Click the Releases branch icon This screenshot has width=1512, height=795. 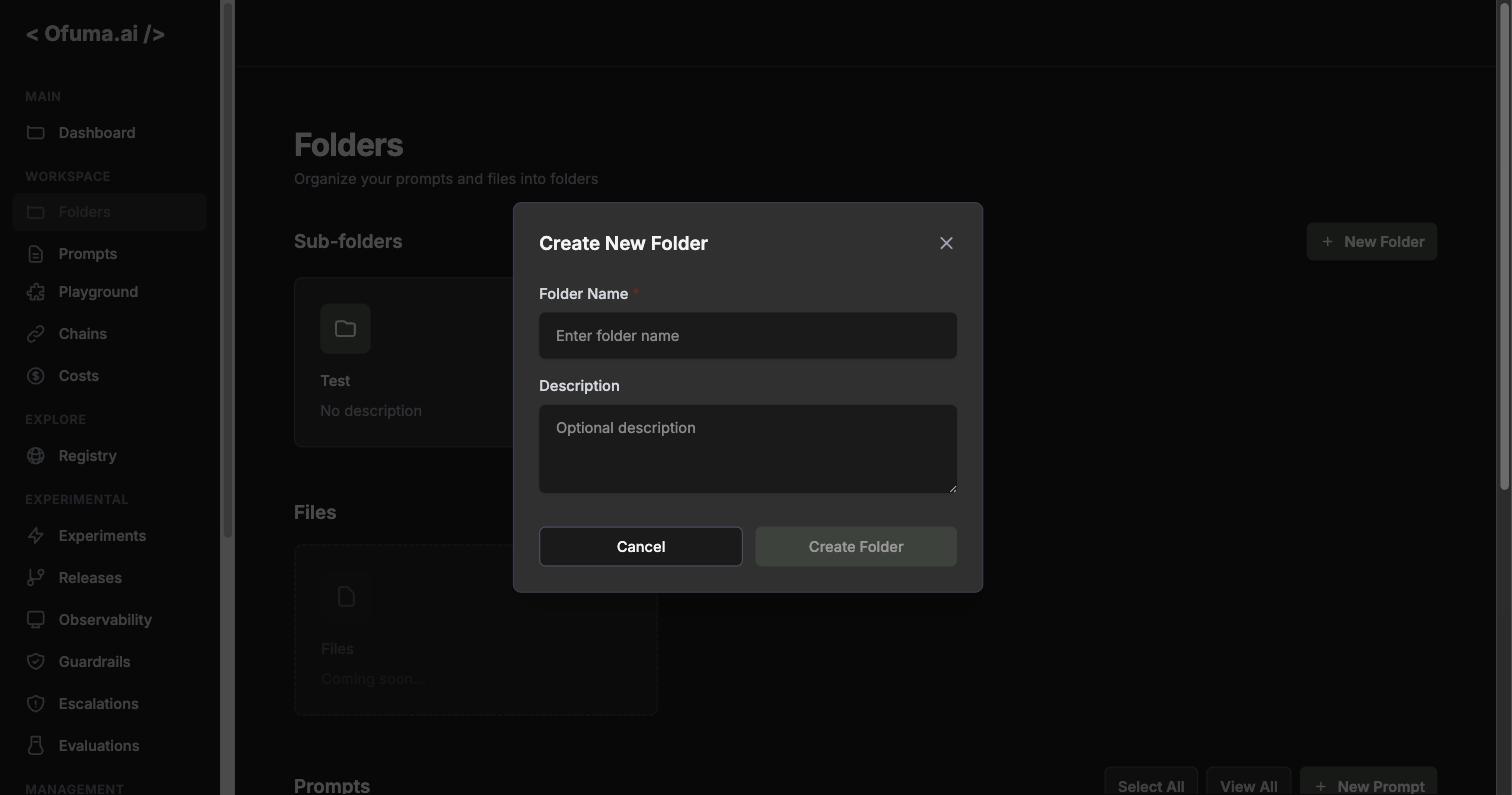click(x=36, y=578)
